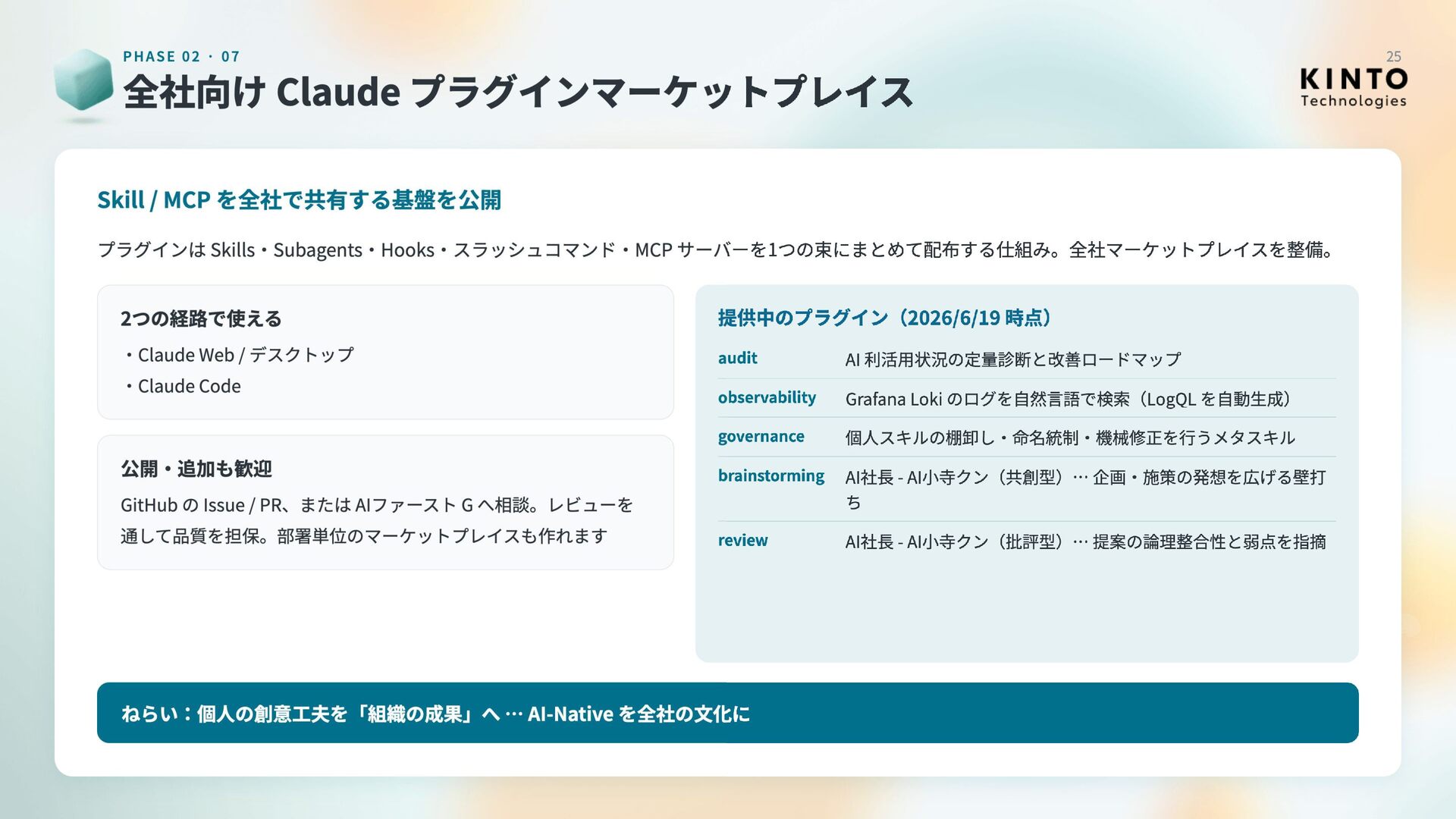
Task: Click the page number 25
Action: click(x=1393, y=57)
